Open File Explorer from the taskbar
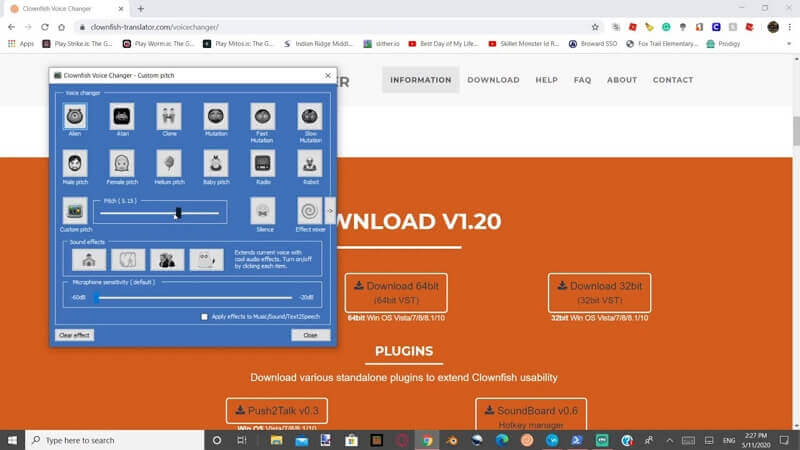 277,440
